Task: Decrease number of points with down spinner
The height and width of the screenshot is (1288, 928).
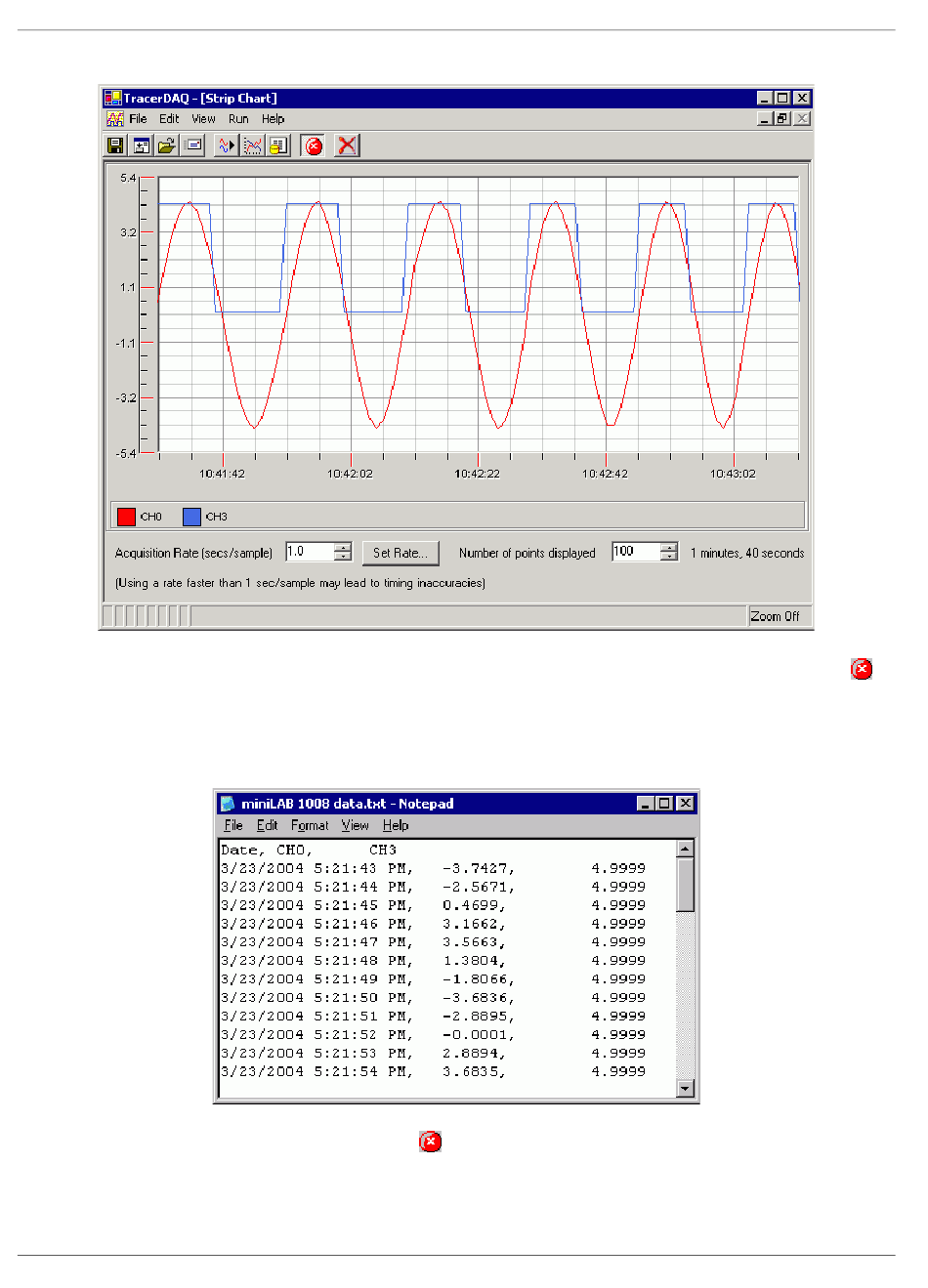Action: pyautogui.click(x=669, y=557)
